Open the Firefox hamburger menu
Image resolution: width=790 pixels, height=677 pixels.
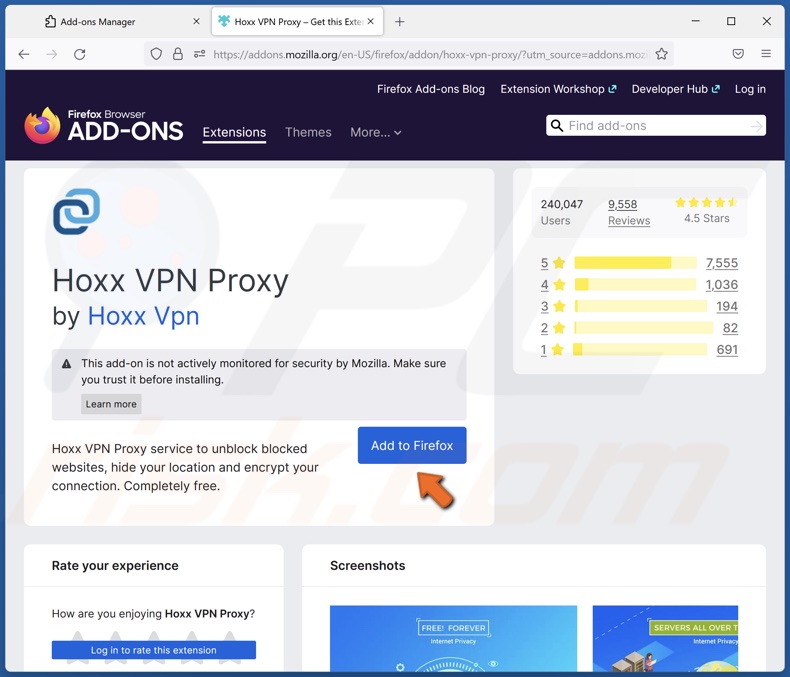click(x=766, y=54)
